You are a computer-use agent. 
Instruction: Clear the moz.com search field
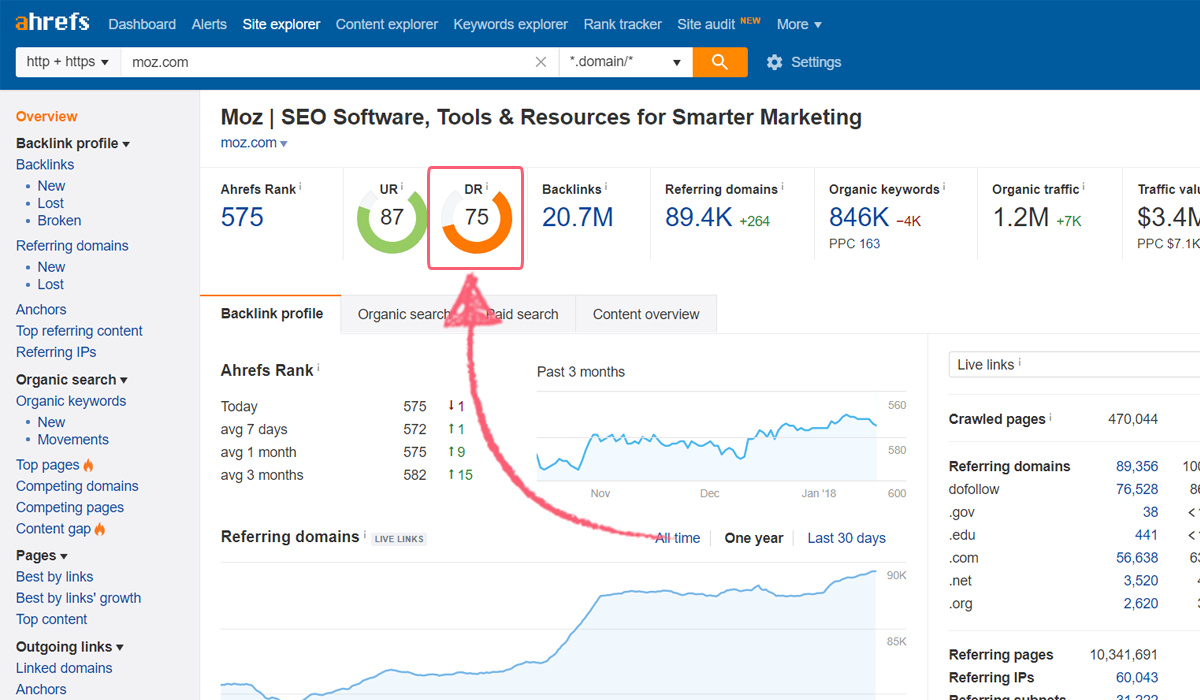pos(541,62)
